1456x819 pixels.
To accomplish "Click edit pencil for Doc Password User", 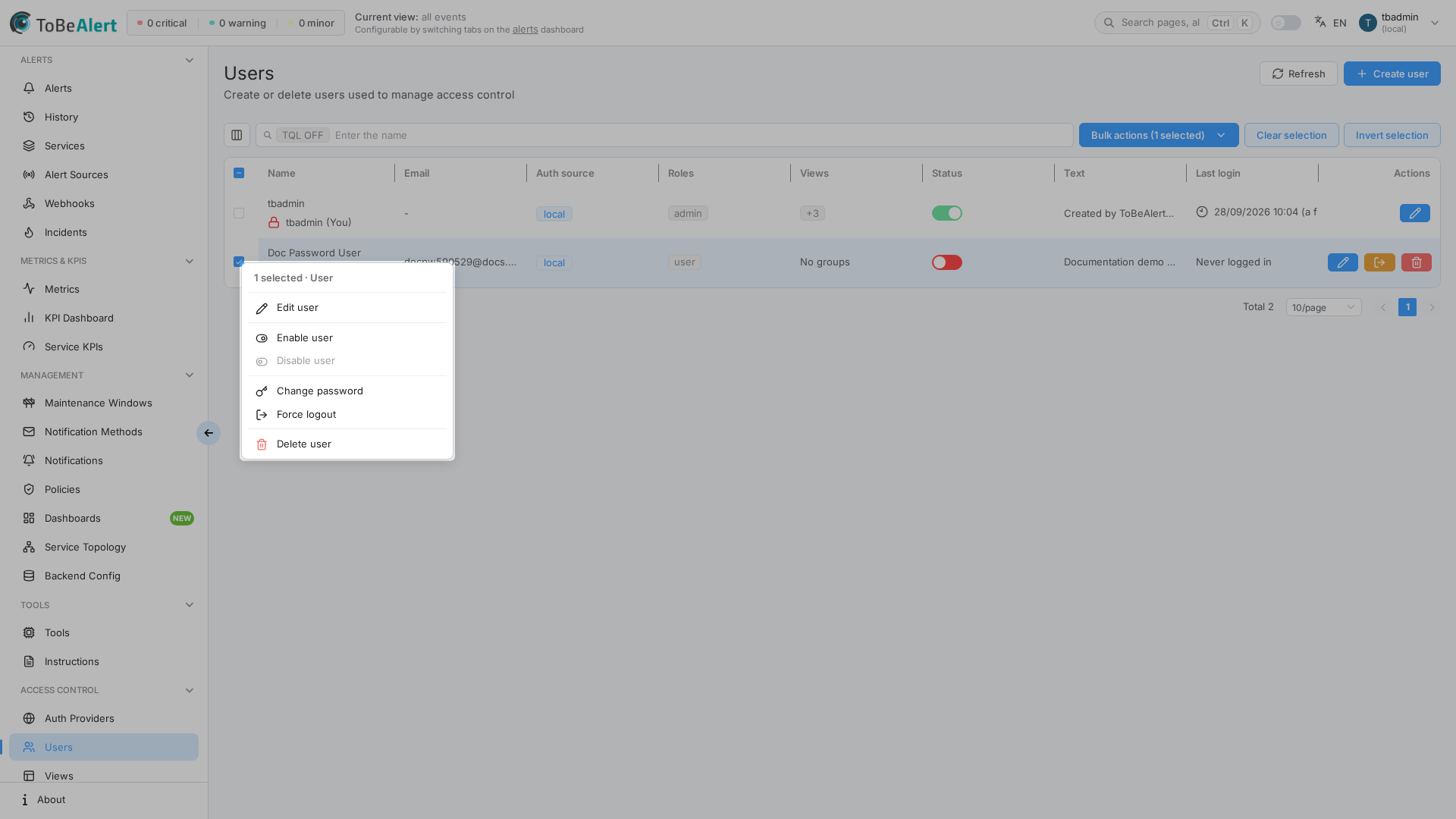I will 1342,262.
